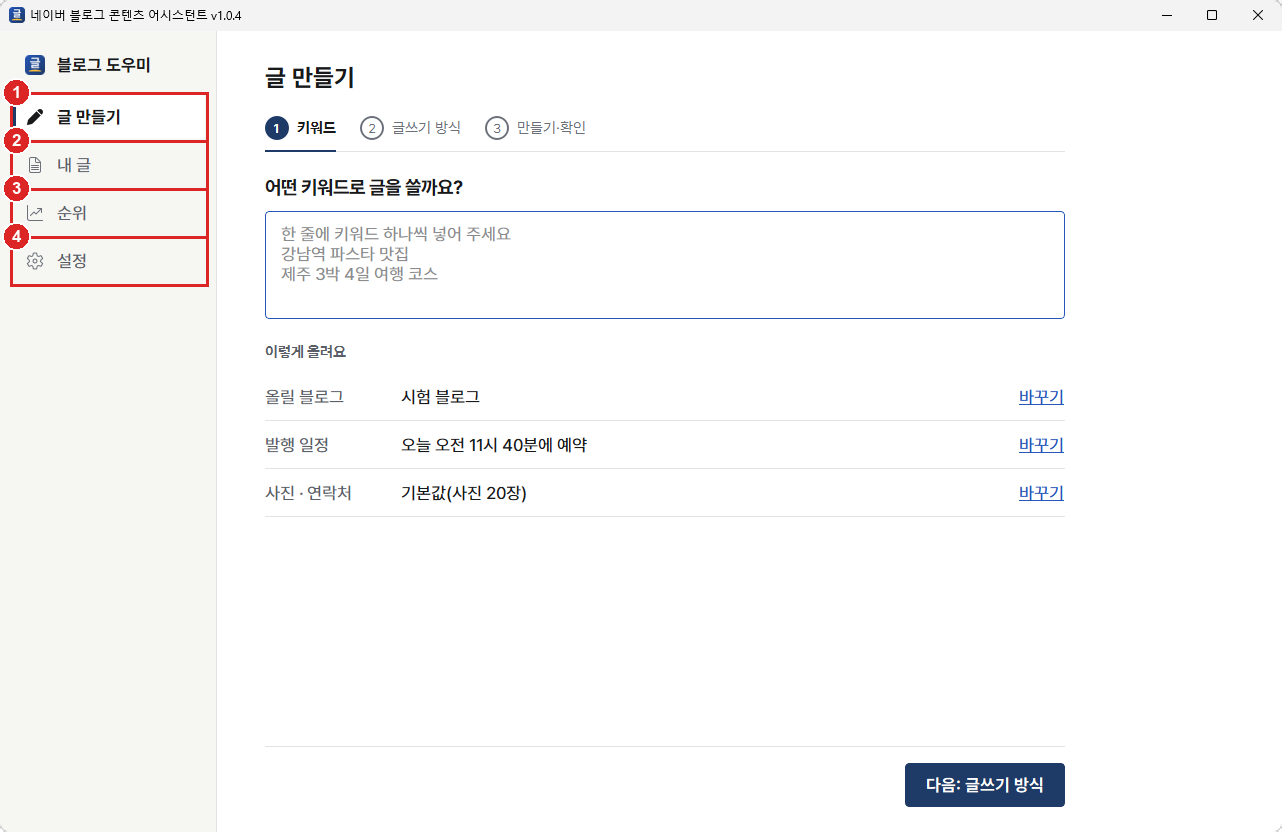This screenshot has width=1282, height=832.
Task: Click 바꾸기 link for 발행 일정
Action: (1041, 445)
